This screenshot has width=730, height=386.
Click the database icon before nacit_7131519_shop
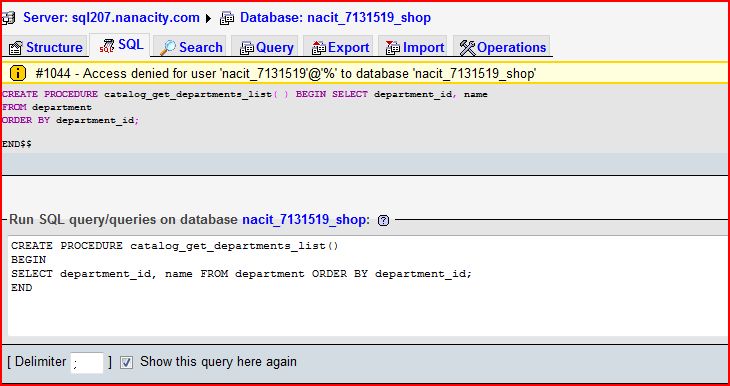[x=227, y=18]
